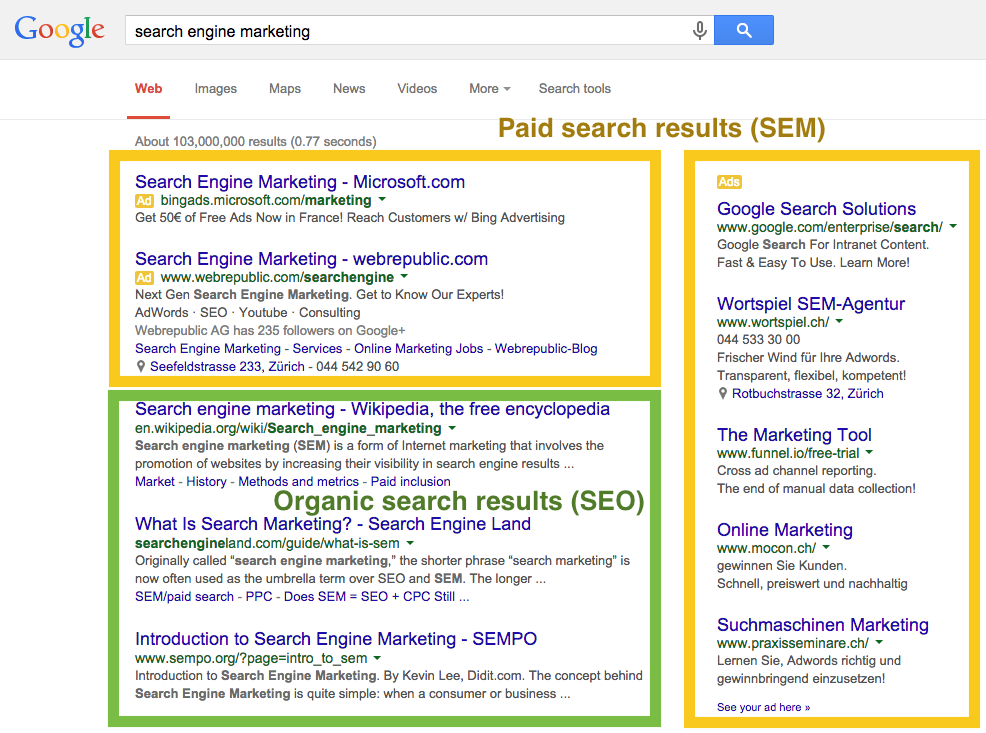Open the Wikipedia search engine marketing result

pos(372,409)
